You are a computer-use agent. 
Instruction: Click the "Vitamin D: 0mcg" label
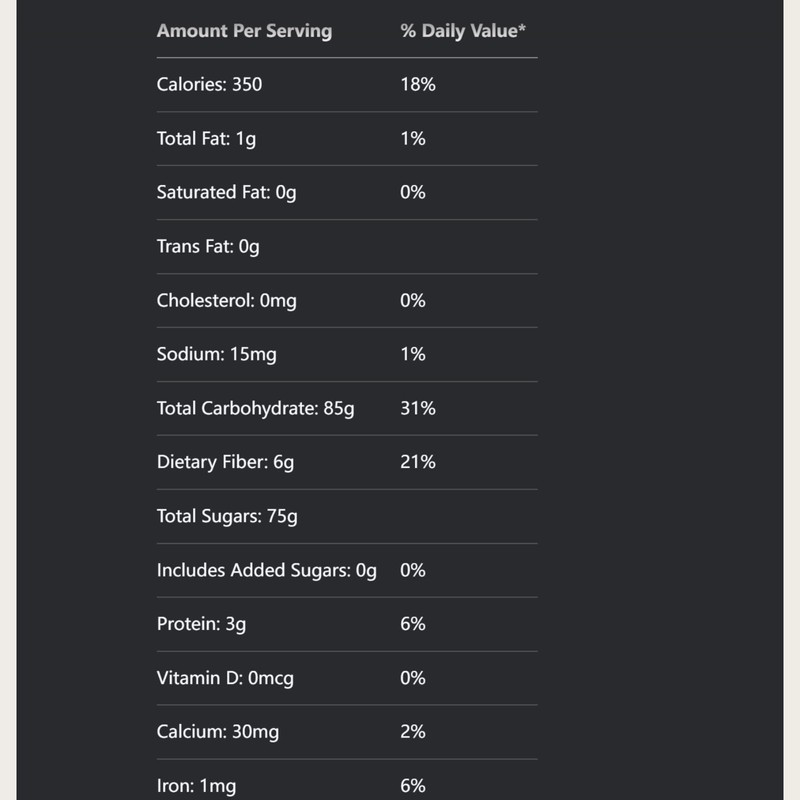click(223, 678)
